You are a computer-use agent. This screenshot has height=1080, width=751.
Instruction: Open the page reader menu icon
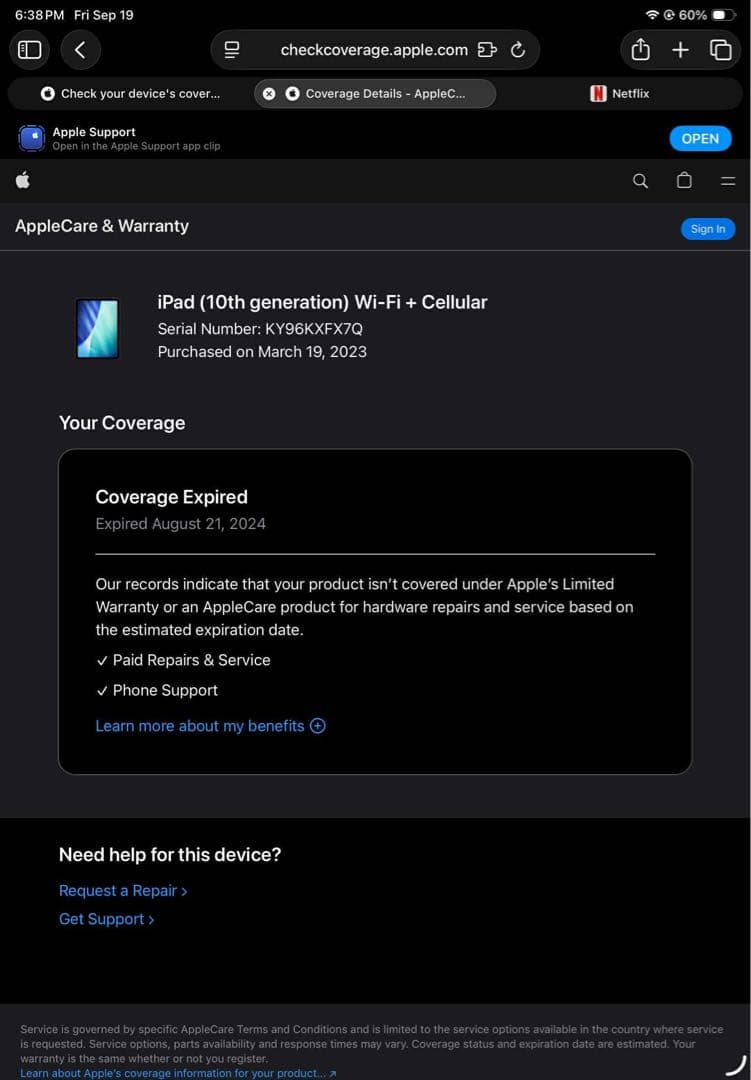click(232, 50)
